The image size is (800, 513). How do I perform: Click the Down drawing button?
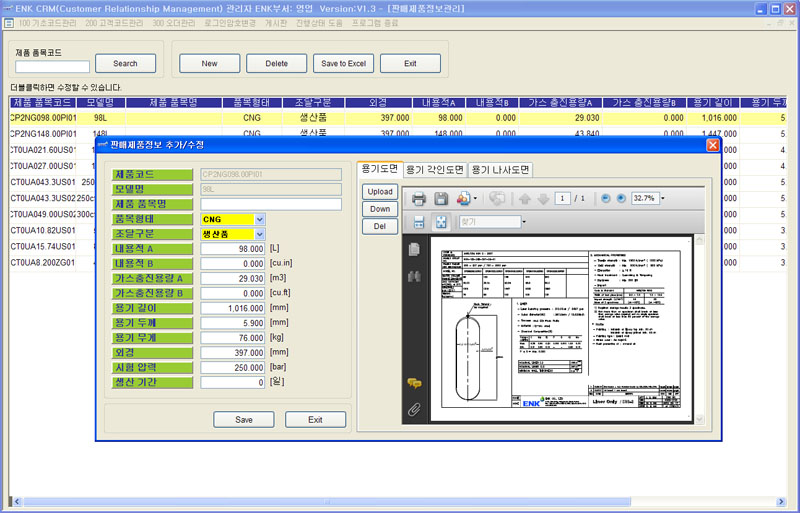pyautogui.click(x=380, y=209)
